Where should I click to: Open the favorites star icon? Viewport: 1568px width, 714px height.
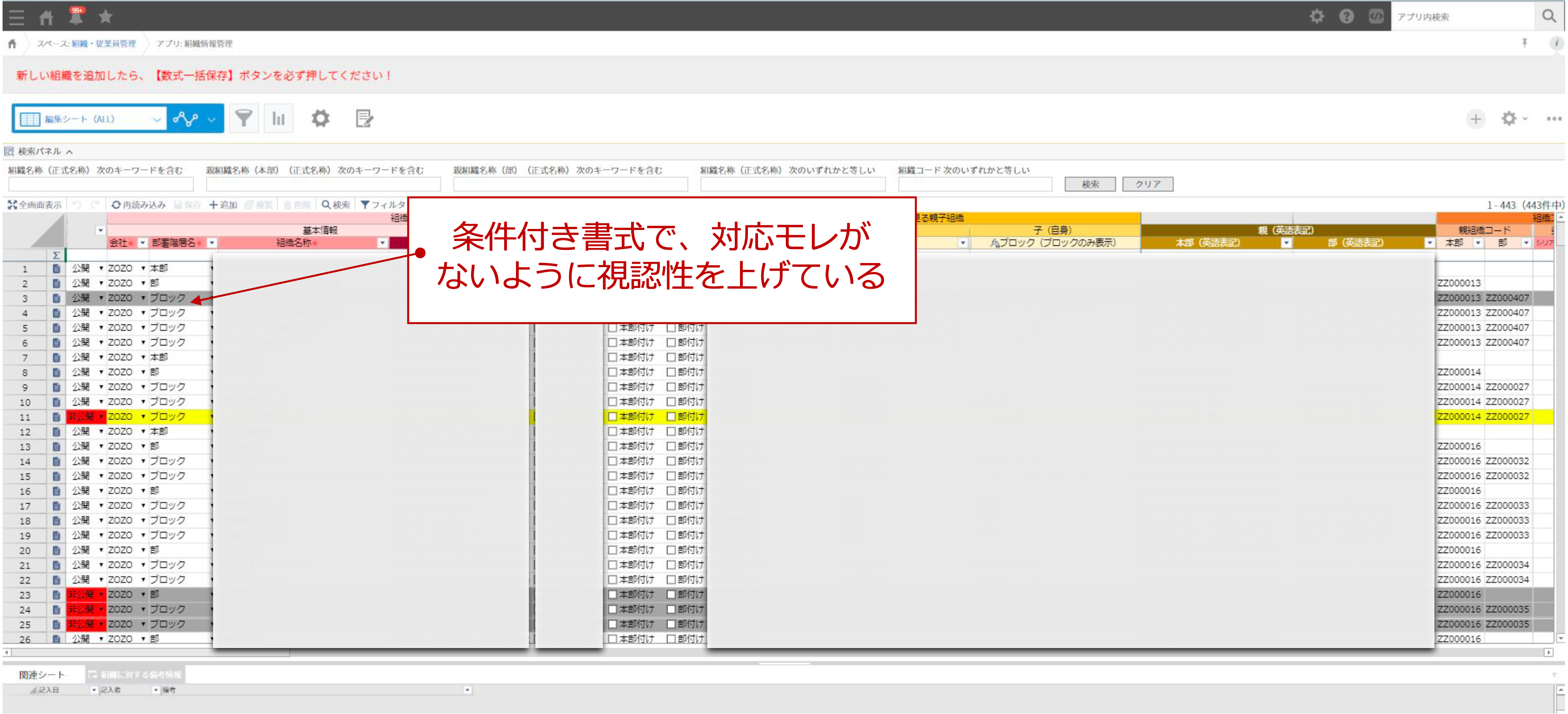point(105,16)
